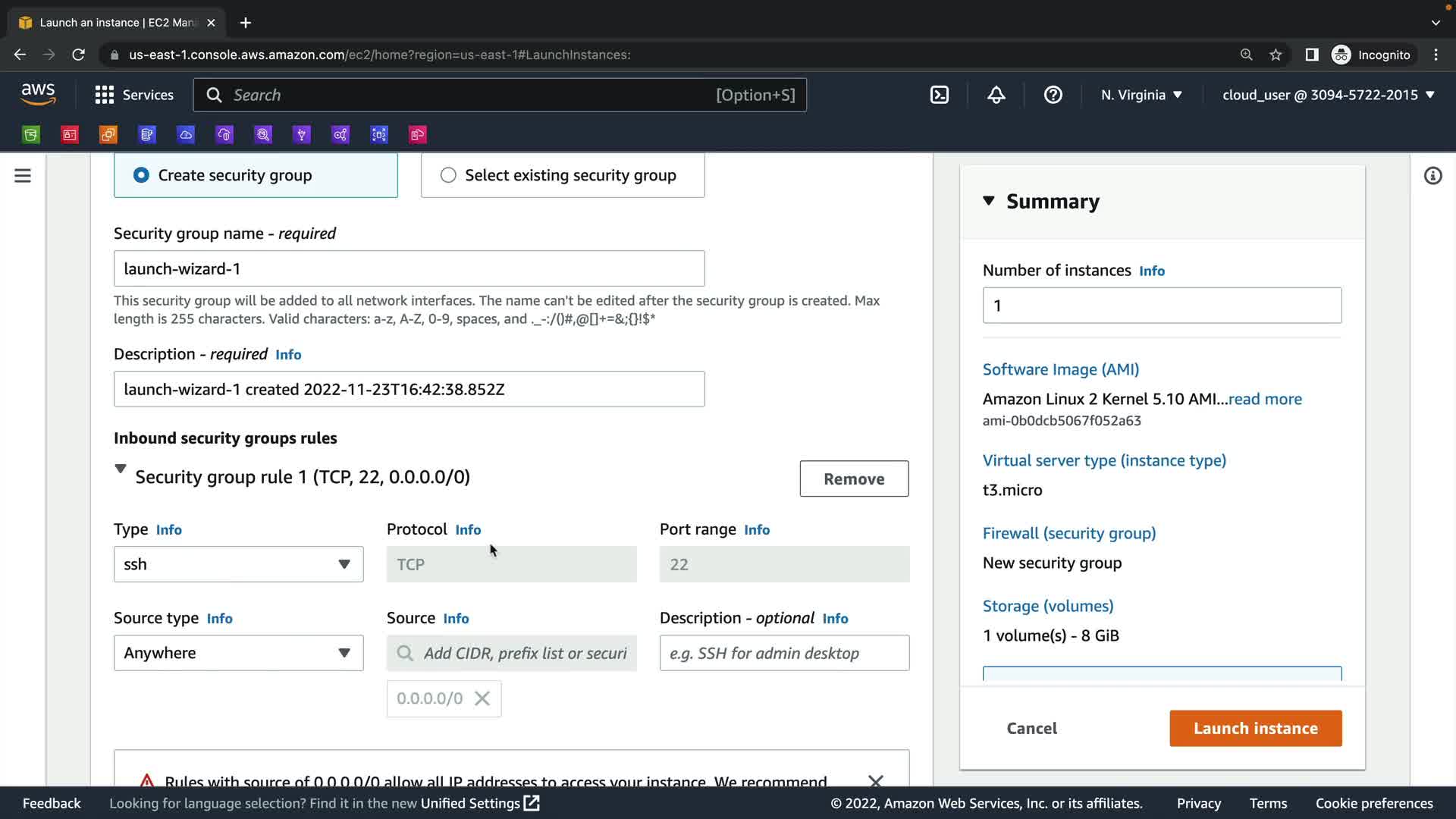Click the Launch instance button
This screenshot has width=1456, height=819.
(x=1255, y=728)
